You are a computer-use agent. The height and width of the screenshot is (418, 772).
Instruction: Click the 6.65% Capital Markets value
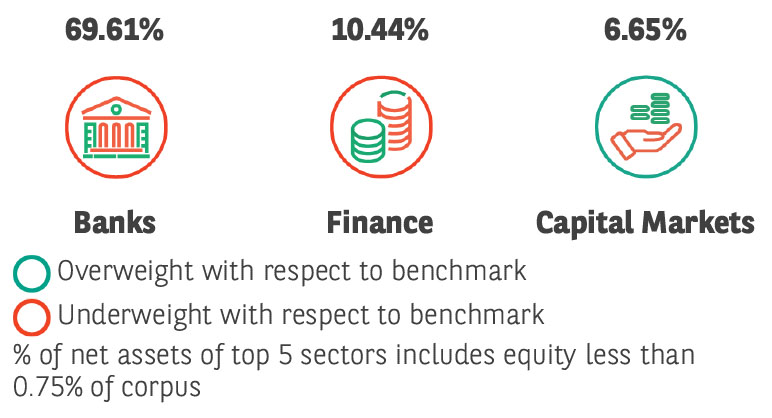tap(645, 28)
